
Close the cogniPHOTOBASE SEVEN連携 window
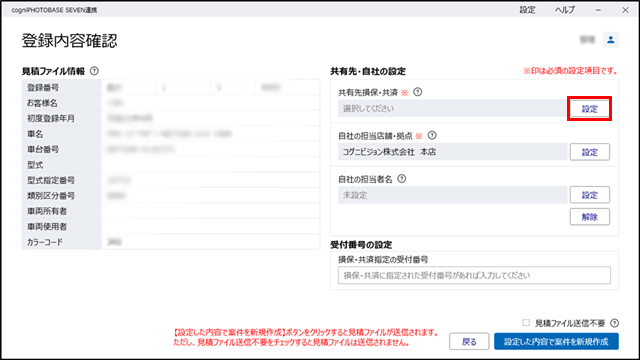[x=625, y=10]
